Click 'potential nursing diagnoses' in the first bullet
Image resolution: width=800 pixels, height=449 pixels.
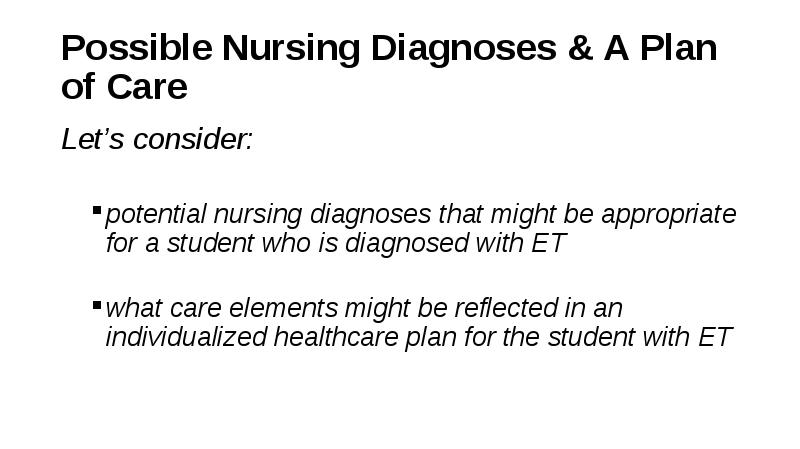tap(268, 214)
